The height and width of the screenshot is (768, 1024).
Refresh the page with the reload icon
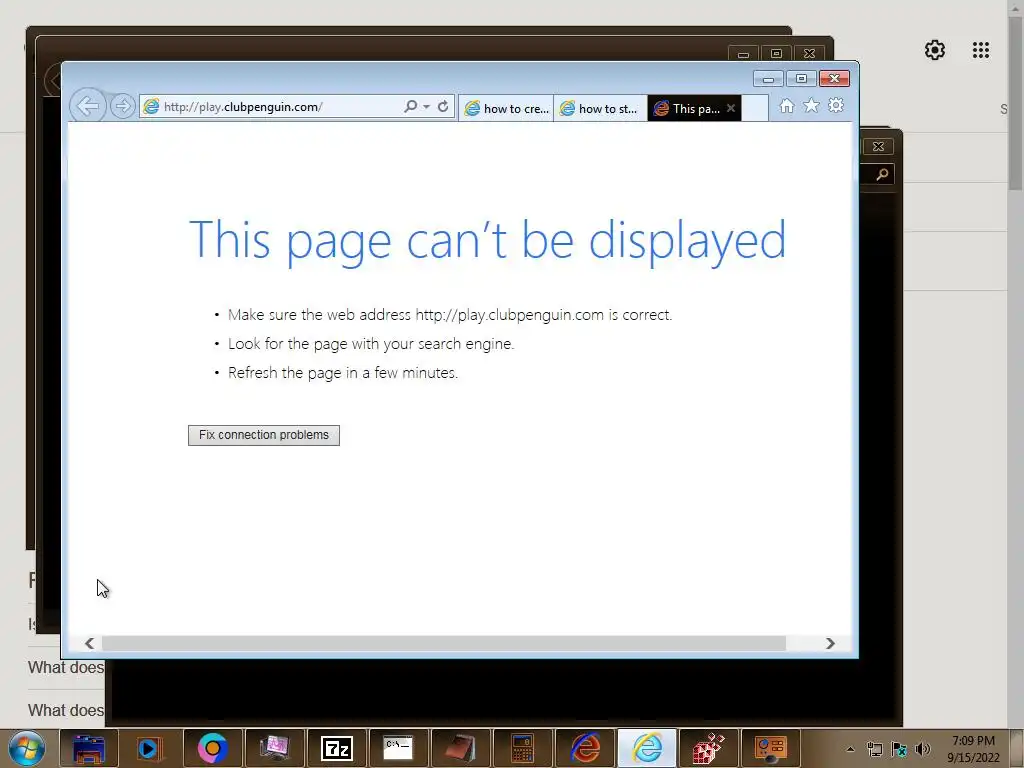[443, 106]
